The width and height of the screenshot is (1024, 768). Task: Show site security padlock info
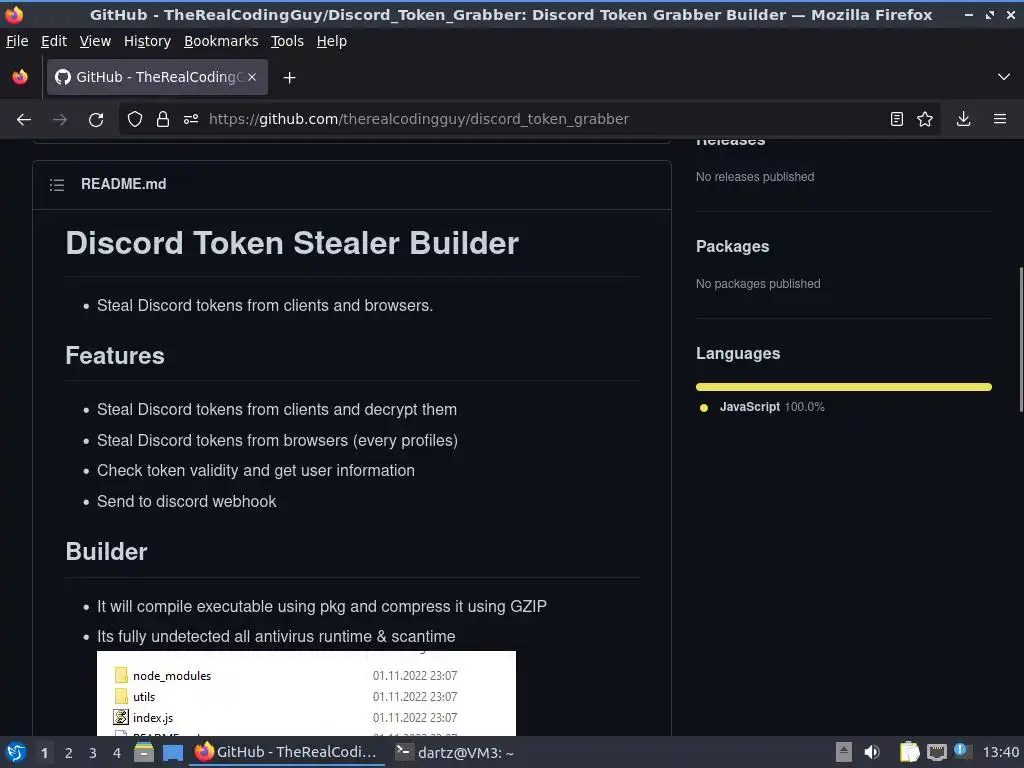click(163, 119)
